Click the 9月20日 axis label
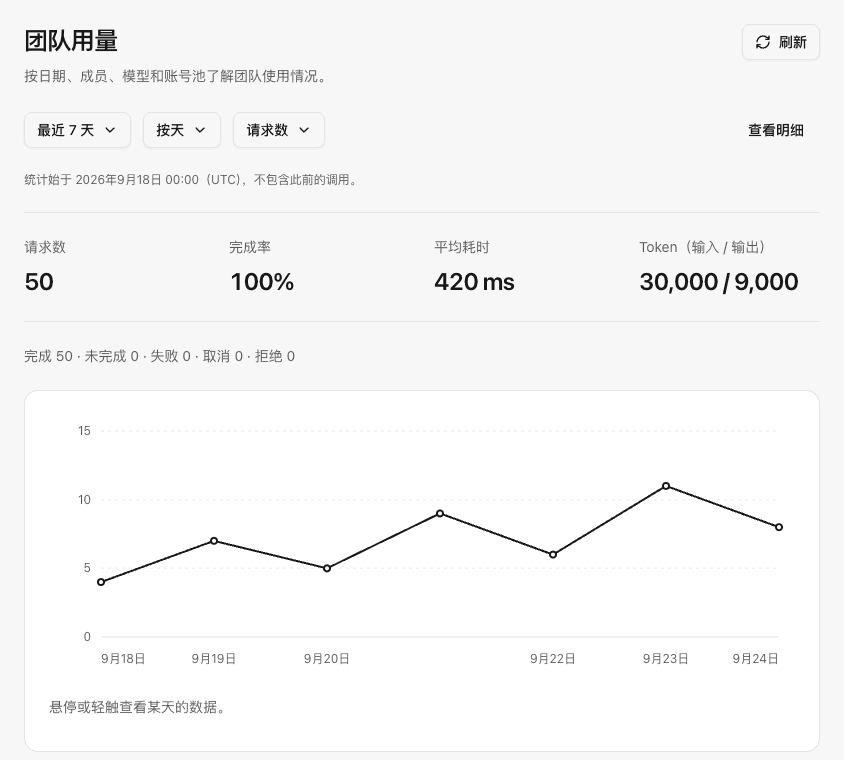Viewport: 844px width, 760px height. click(x=327, y=658)
